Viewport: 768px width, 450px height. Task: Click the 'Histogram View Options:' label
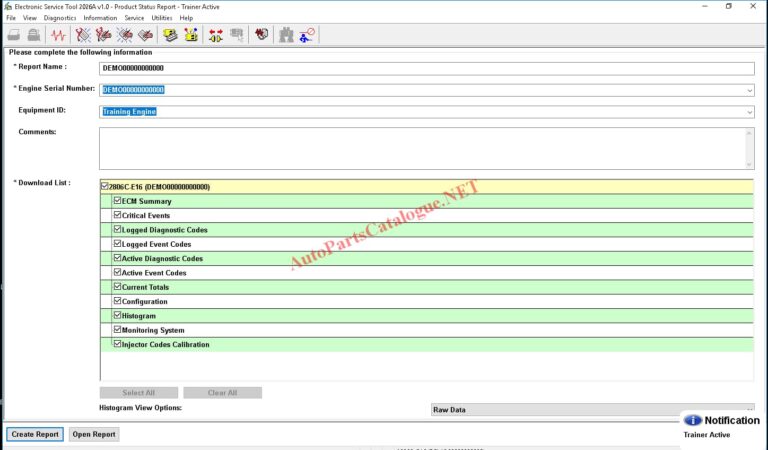point(140,407)
